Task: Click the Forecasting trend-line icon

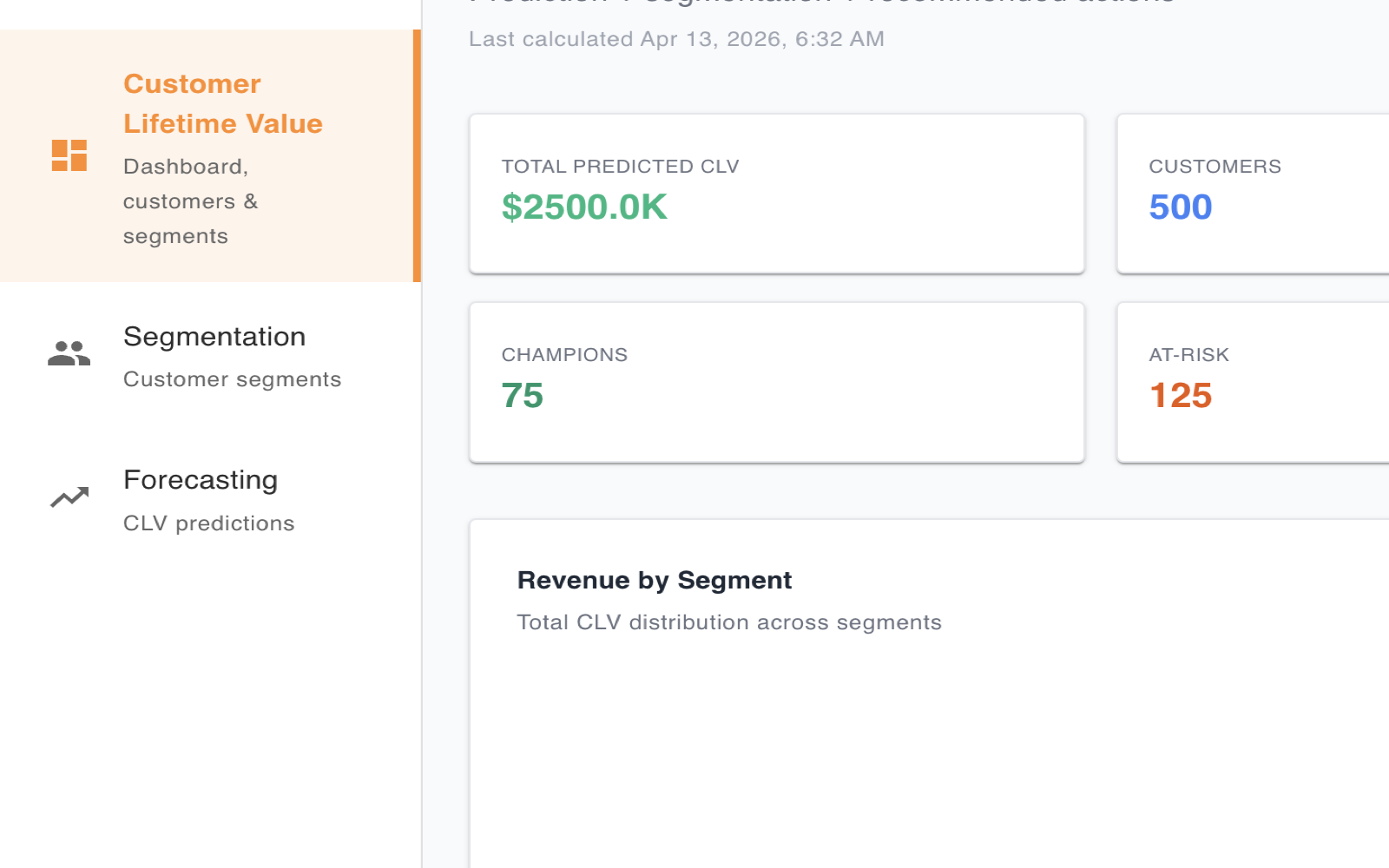Action: coord(69,496)
